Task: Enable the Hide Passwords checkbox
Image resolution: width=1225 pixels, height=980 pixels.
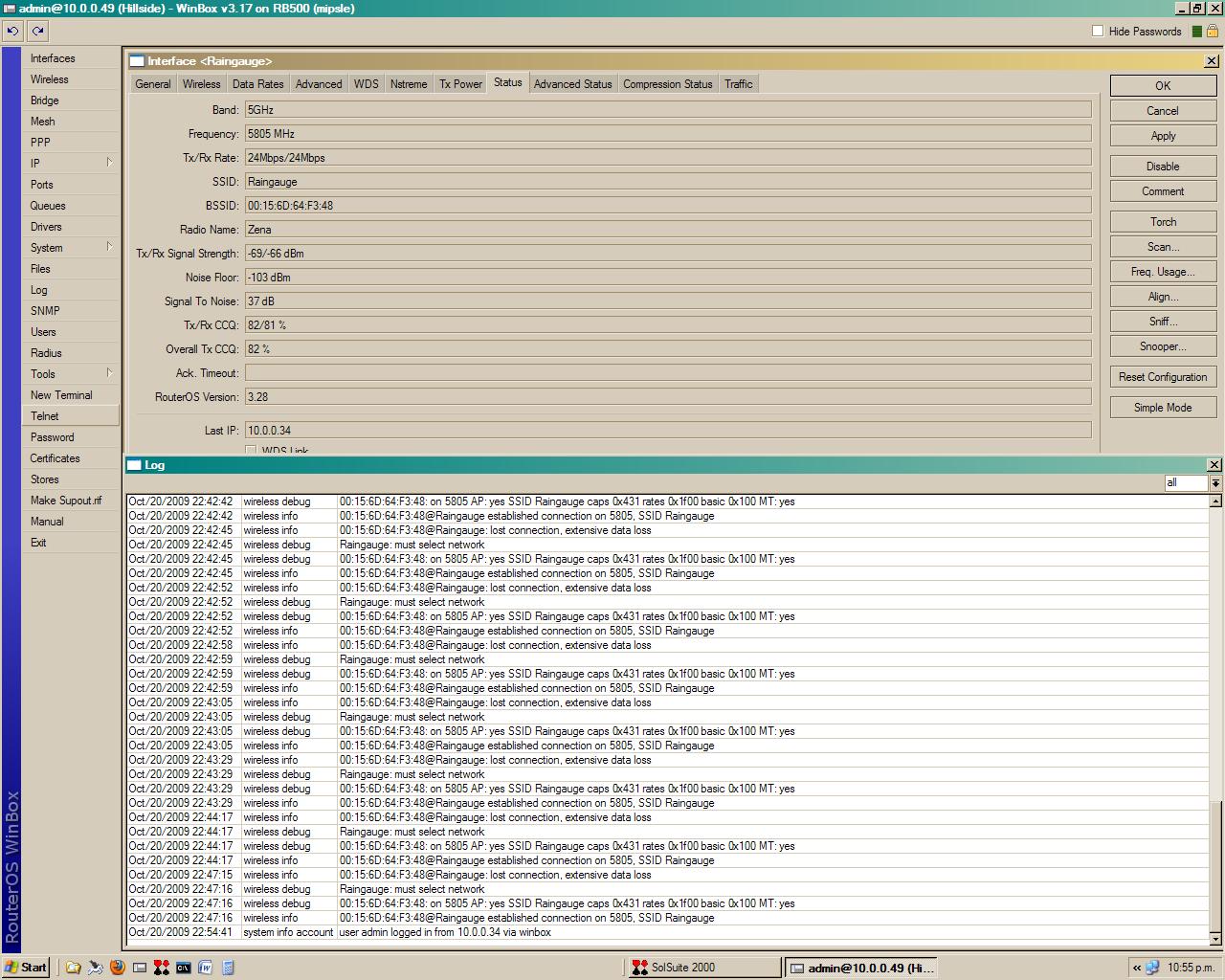Action: tap(1098, 31)
